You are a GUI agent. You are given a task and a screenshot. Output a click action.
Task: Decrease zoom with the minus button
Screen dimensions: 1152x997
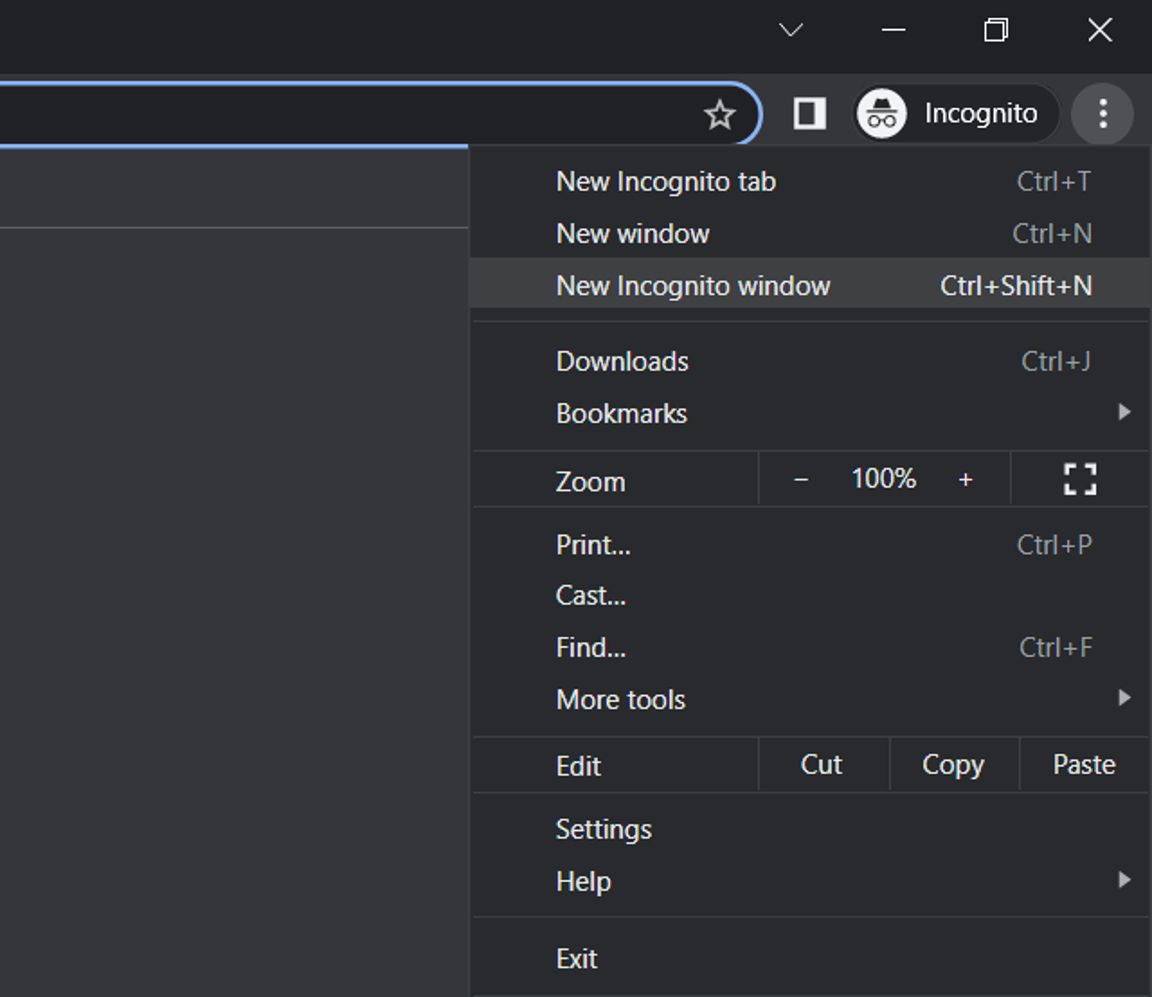(800, 480)
